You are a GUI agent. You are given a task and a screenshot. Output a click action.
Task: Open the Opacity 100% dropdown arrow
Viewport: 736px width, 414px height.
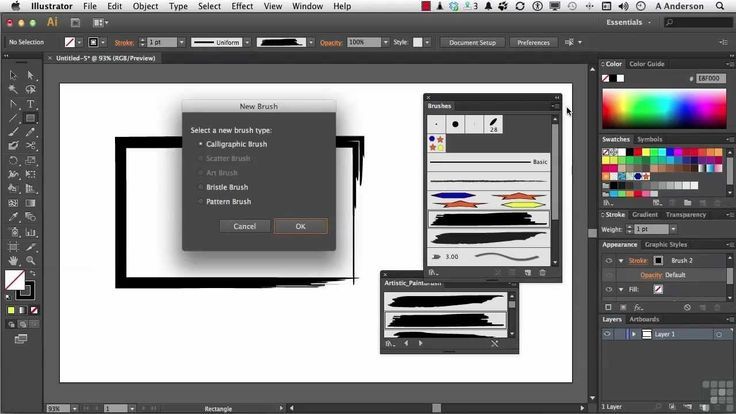point(385,42)
